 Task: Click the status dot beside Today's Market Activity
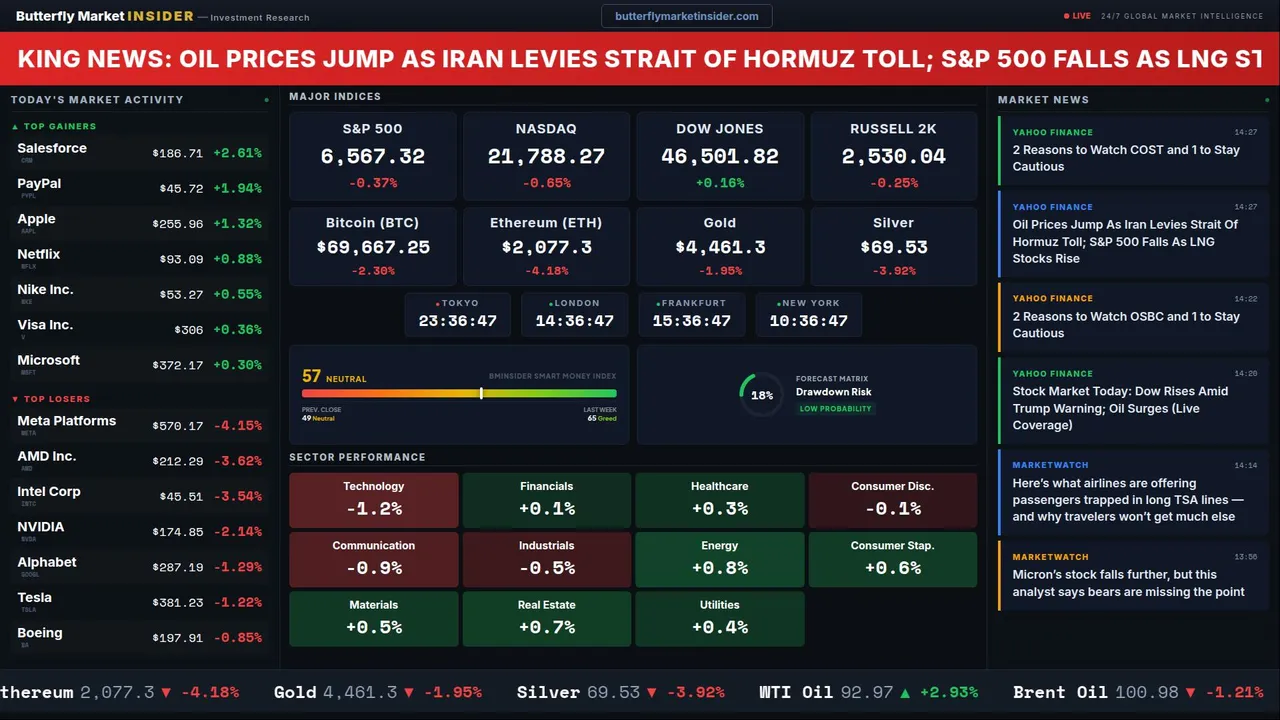266,100
